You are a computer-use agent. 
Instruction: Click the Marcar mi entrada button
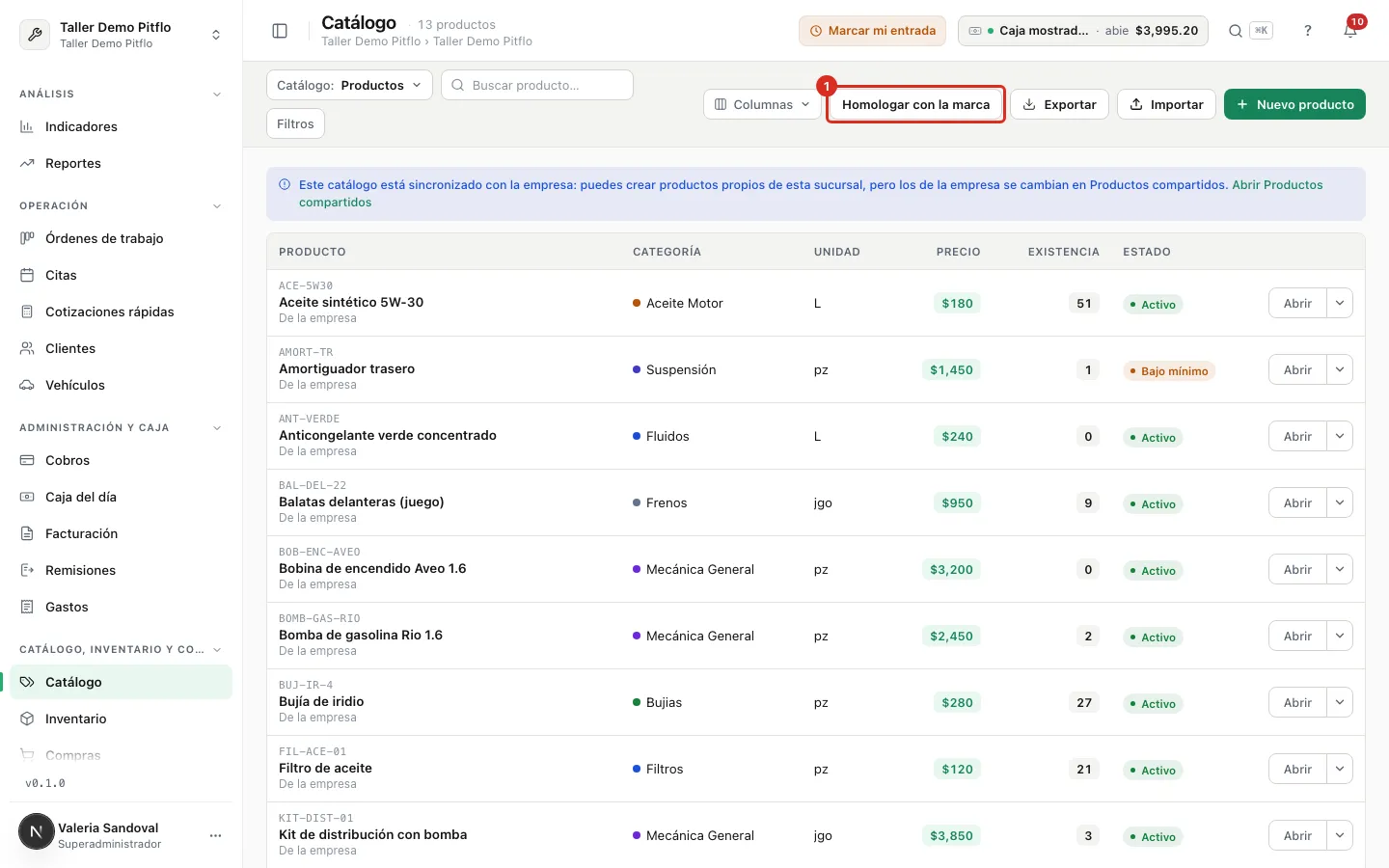(872, 31)
